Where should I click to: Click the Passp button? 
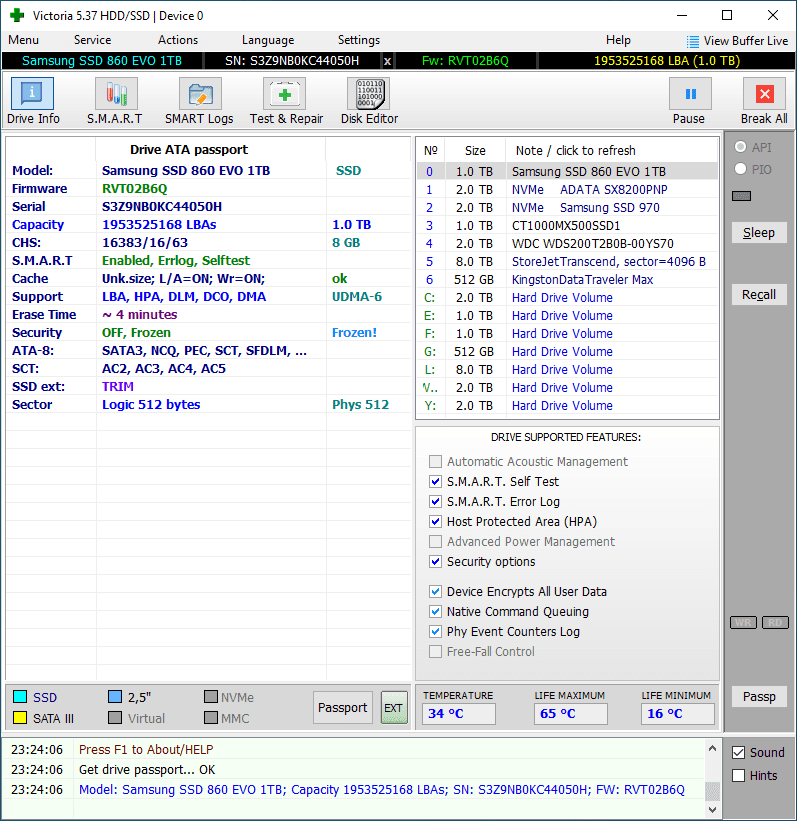[x=759, y=697]
